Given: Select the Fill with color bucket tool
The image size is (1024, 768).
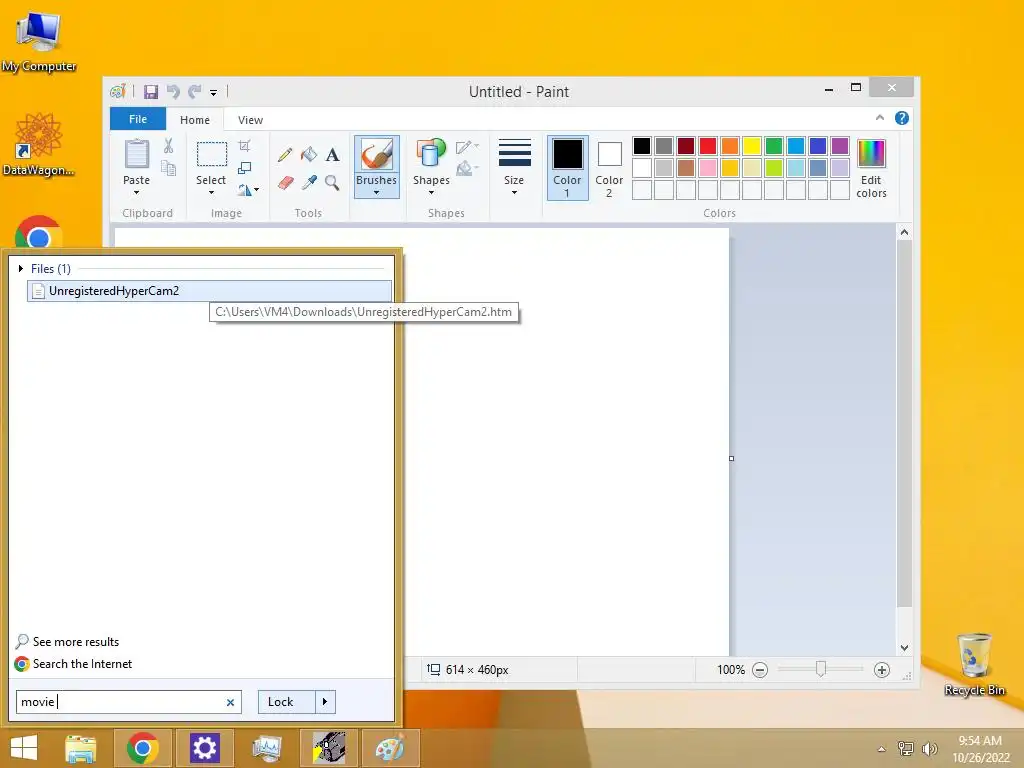Looking at the screenshot, I should pos(309,155).
